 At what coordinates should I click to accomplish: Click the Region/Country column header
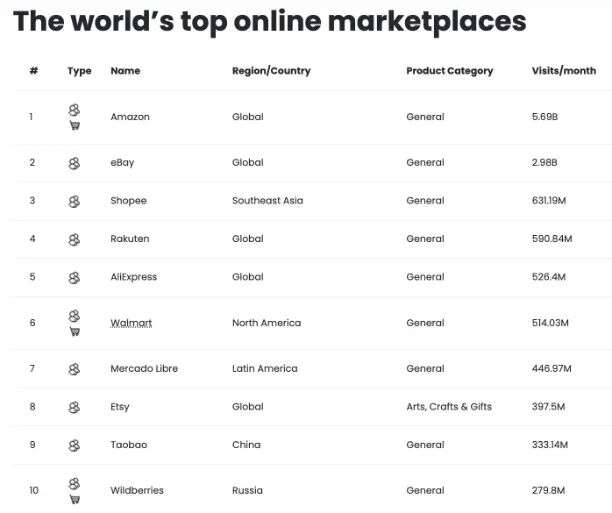[271, 71]
